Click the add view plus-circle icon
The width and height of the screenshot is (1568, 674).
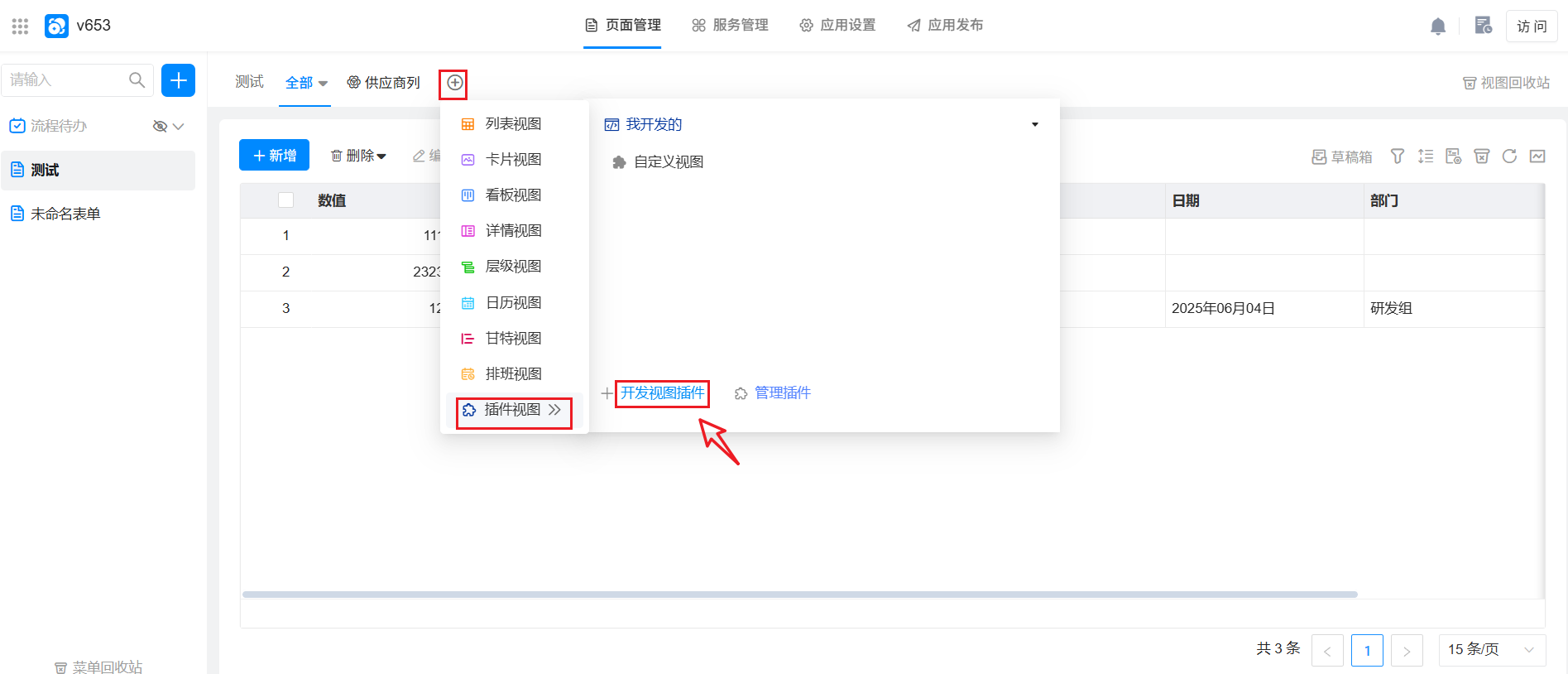454,83
